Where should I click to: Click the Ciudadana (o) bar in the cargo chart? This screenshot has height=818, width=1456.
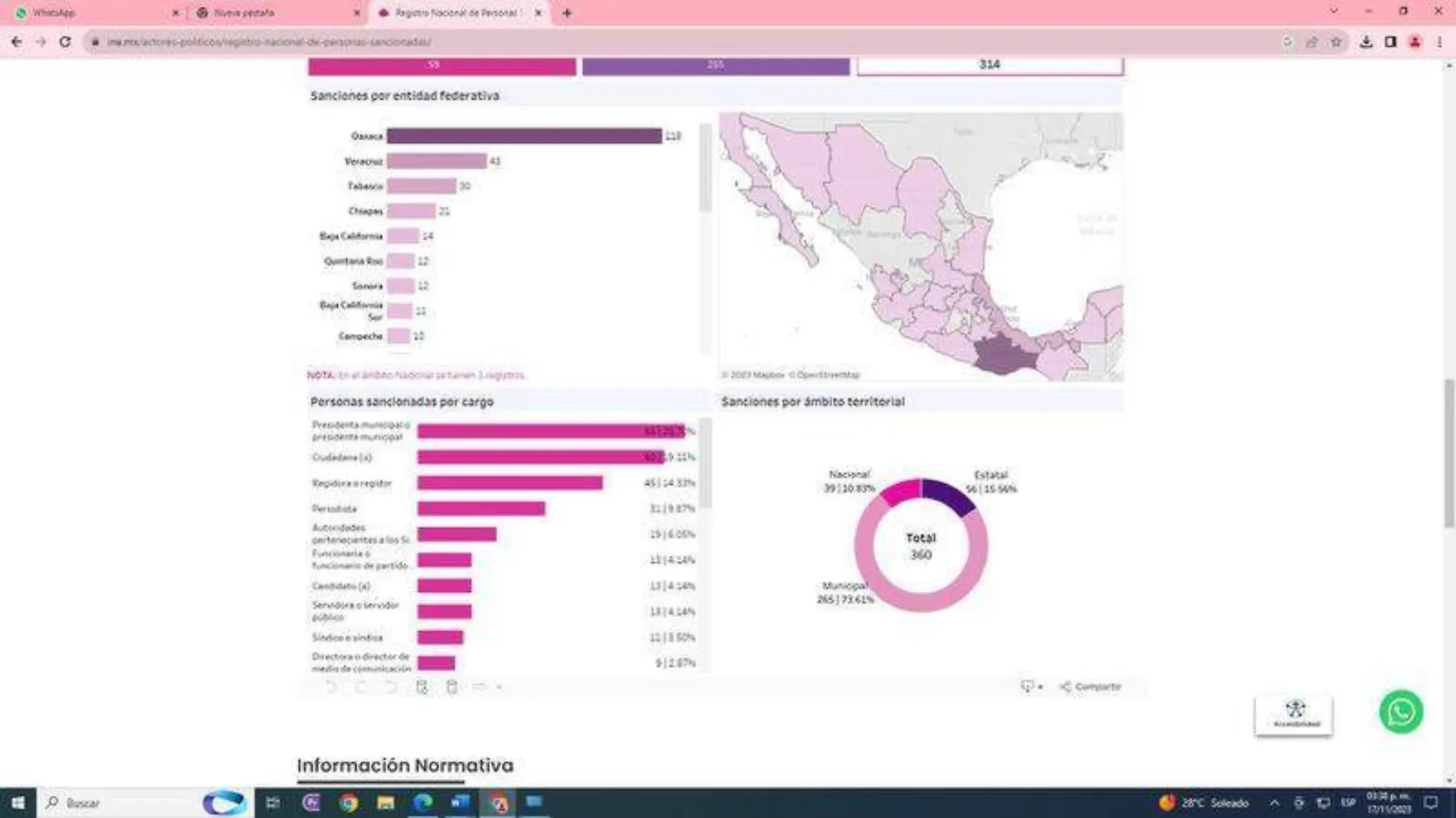tap(541, 457)
